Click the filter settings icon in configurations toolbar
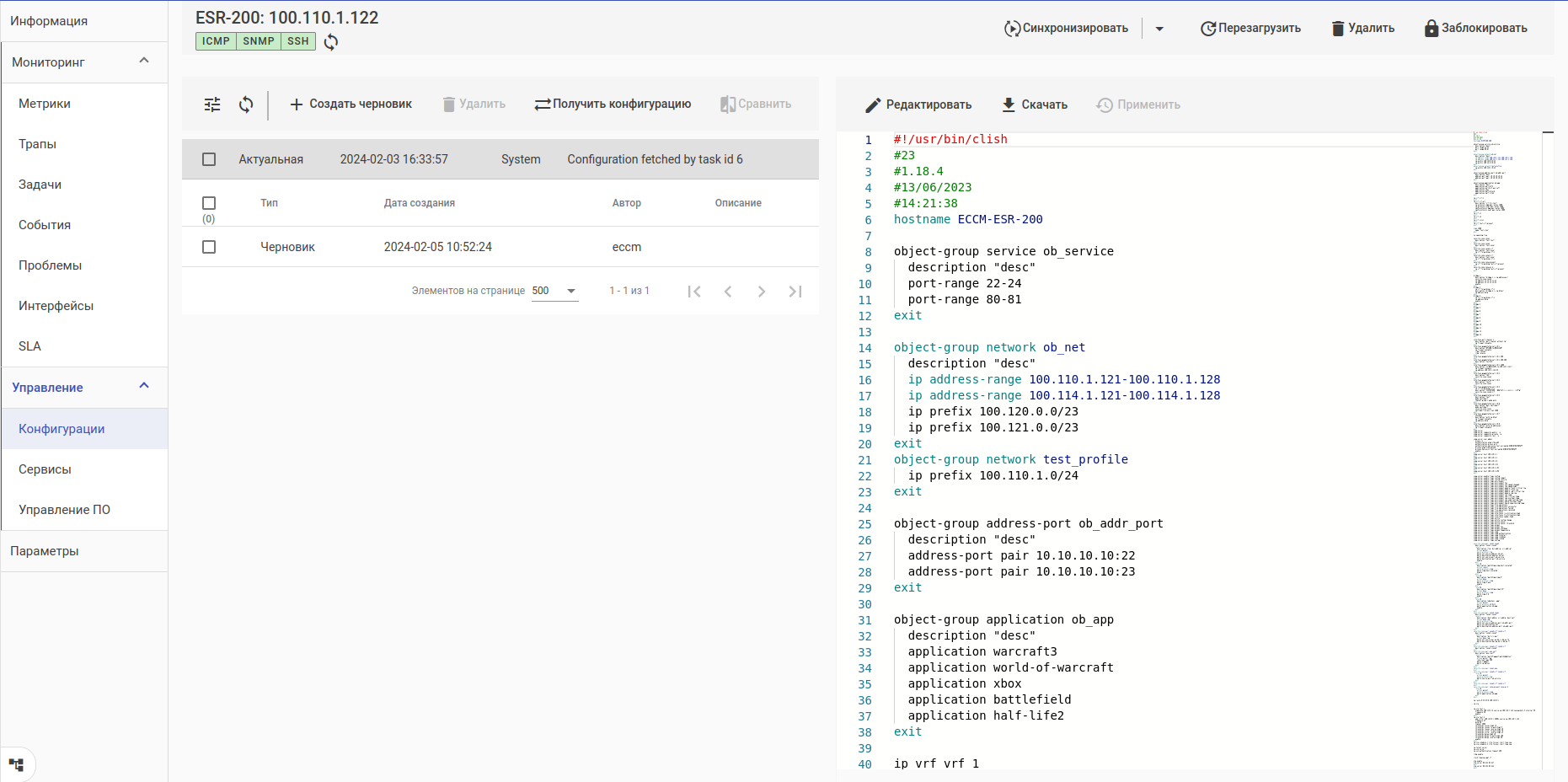 (x=212, y=104)
